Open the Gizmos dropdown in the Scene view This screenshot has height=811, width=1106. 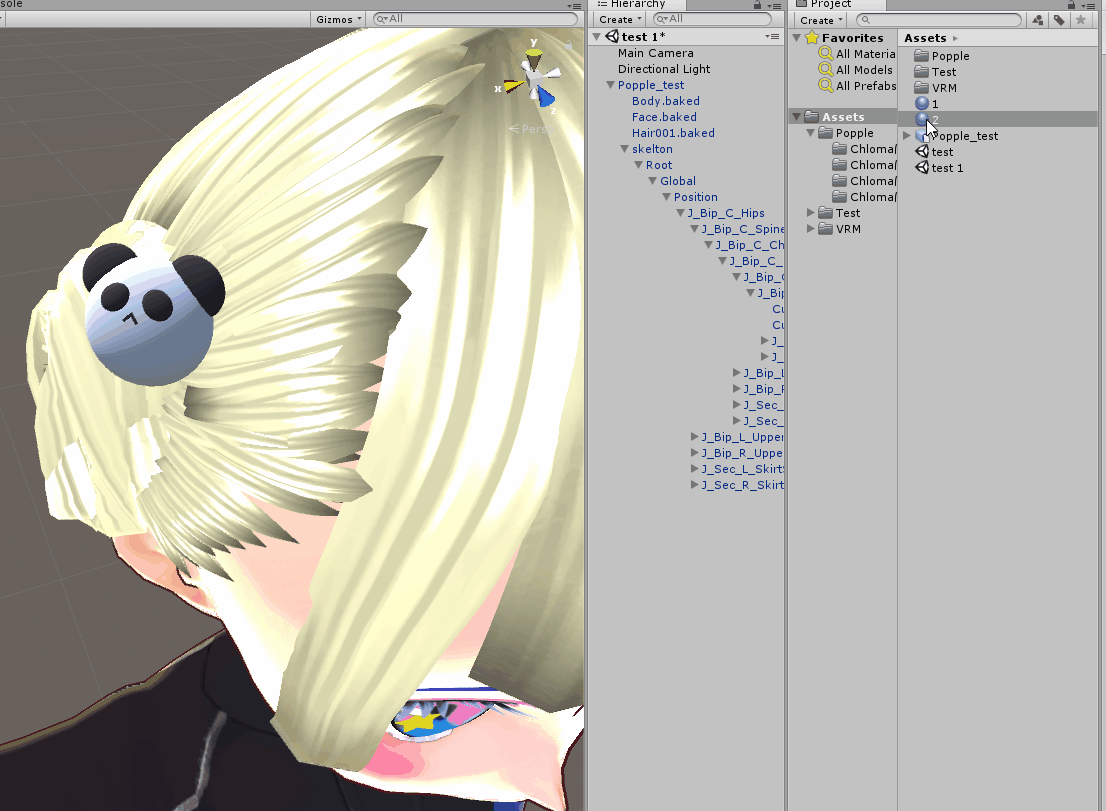(336, 19)
